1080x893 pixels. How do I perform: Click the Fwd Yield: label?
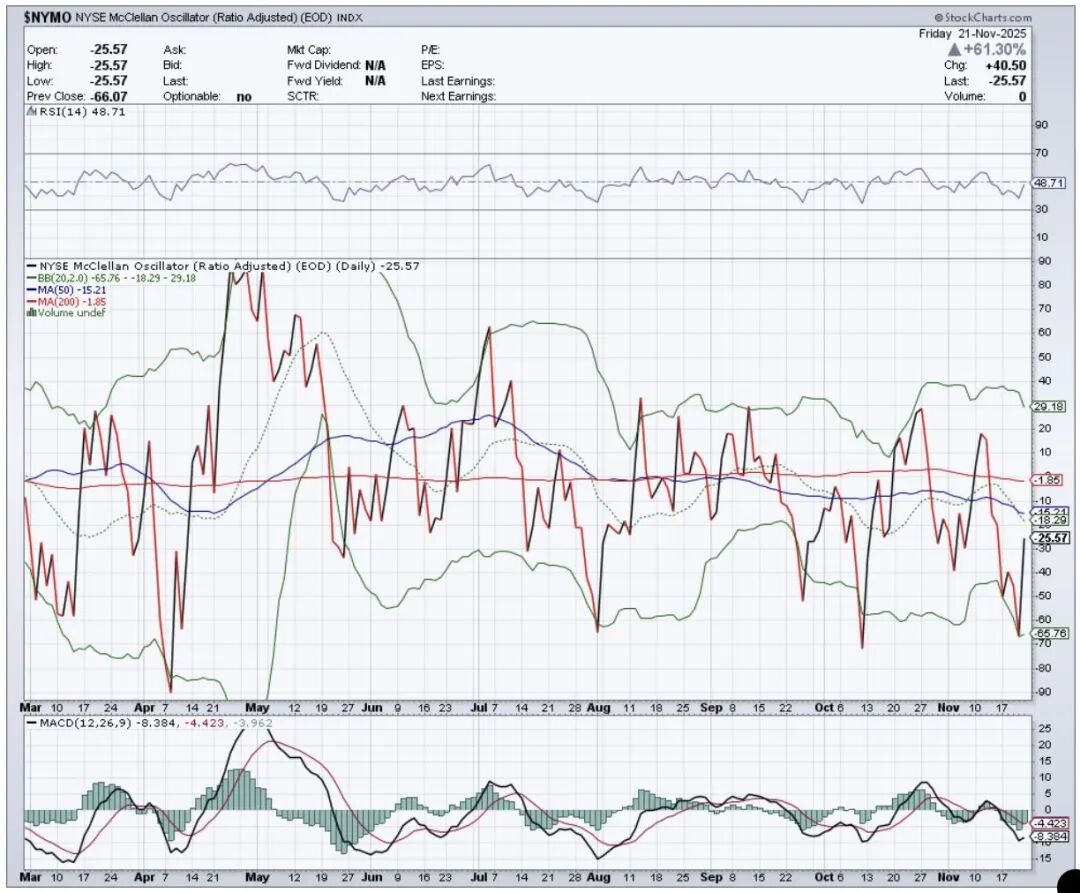315,81
